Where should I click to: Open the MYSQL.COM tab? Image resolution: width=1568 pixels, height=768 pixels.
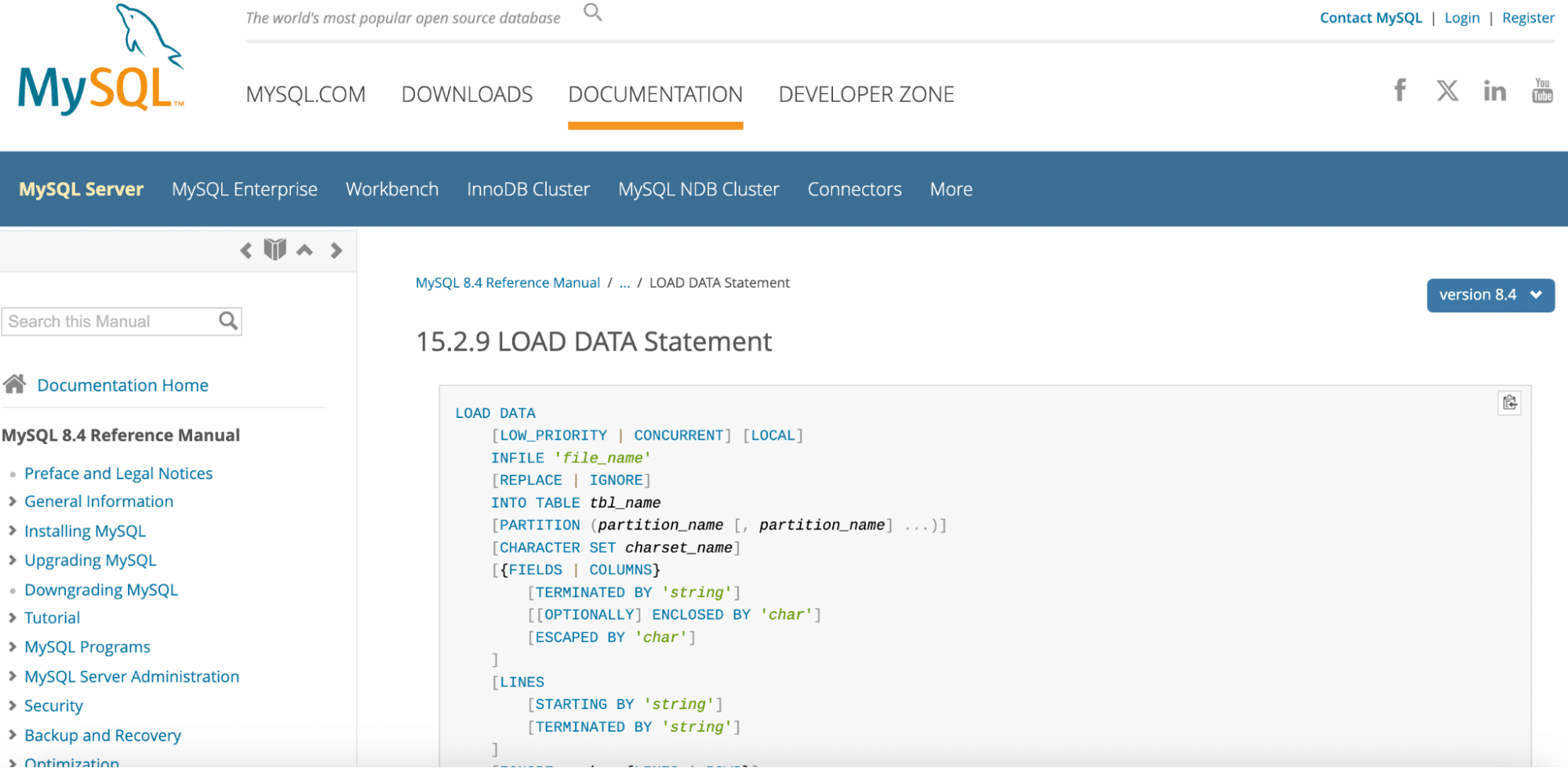point(306,94)
